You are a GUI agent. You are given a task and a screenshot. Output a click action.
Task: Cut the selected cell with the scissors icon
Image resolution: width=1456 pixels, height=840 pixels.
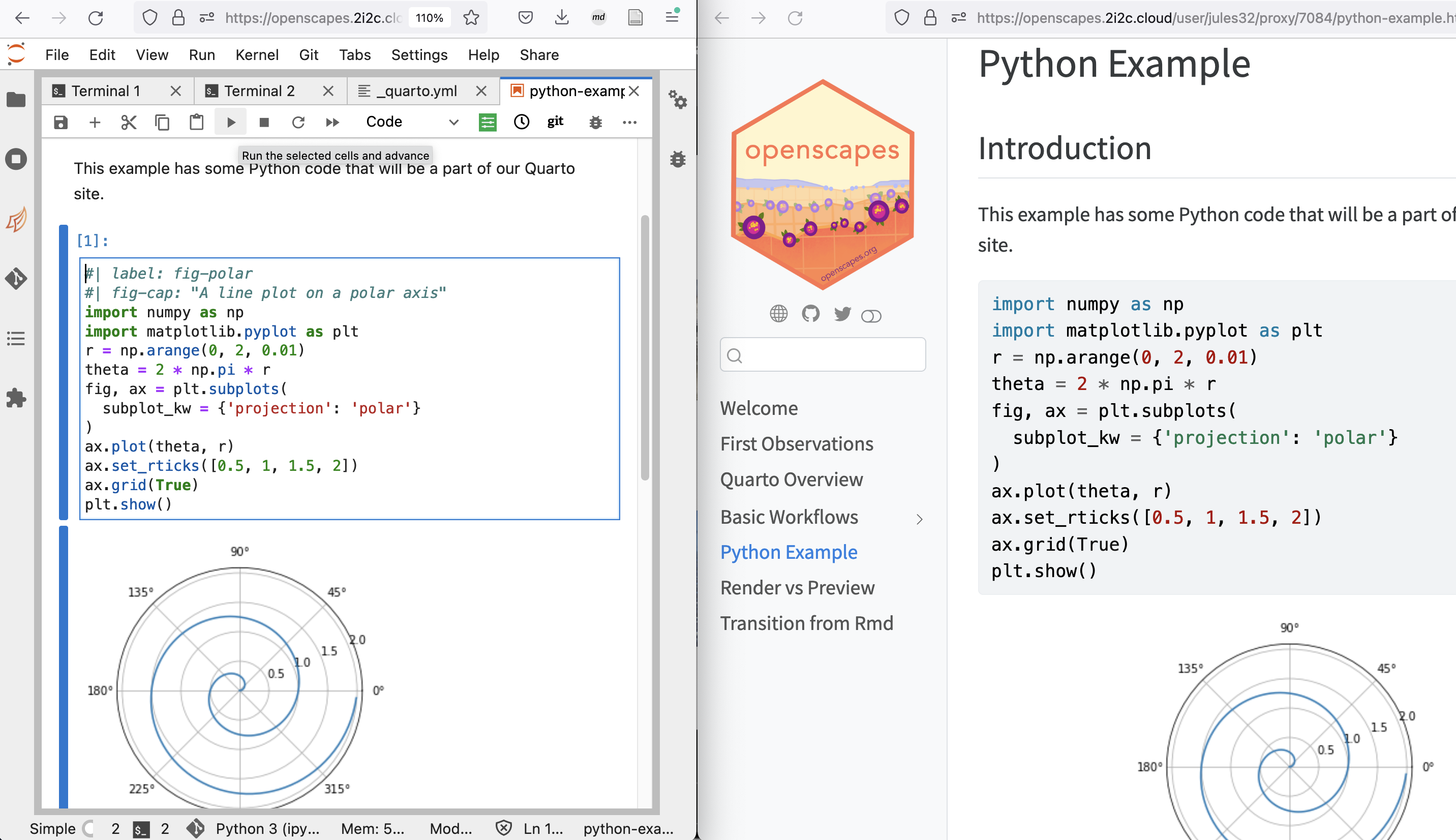[129, 123]
